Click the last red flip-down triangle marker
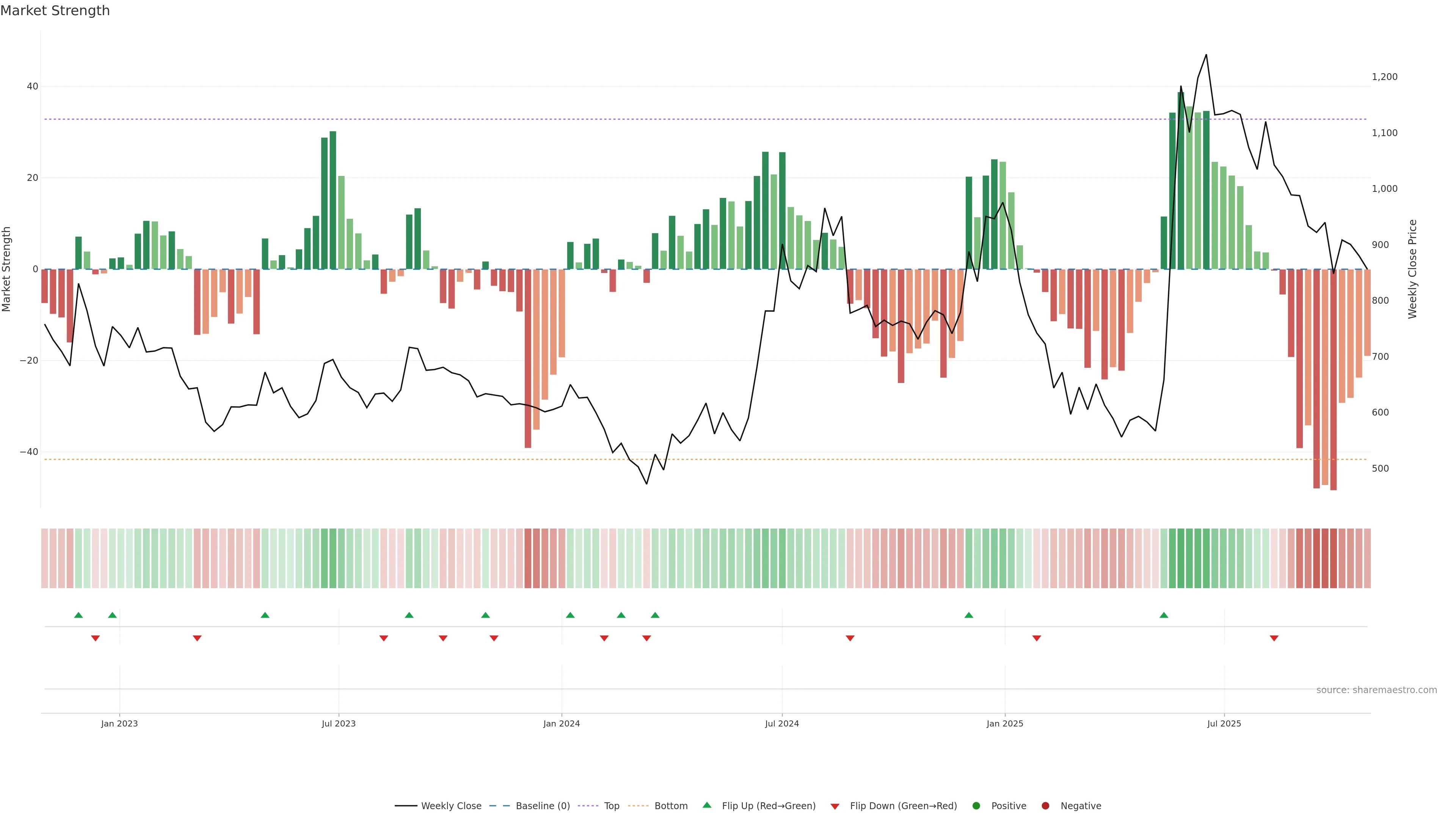 pos(1274,638)
